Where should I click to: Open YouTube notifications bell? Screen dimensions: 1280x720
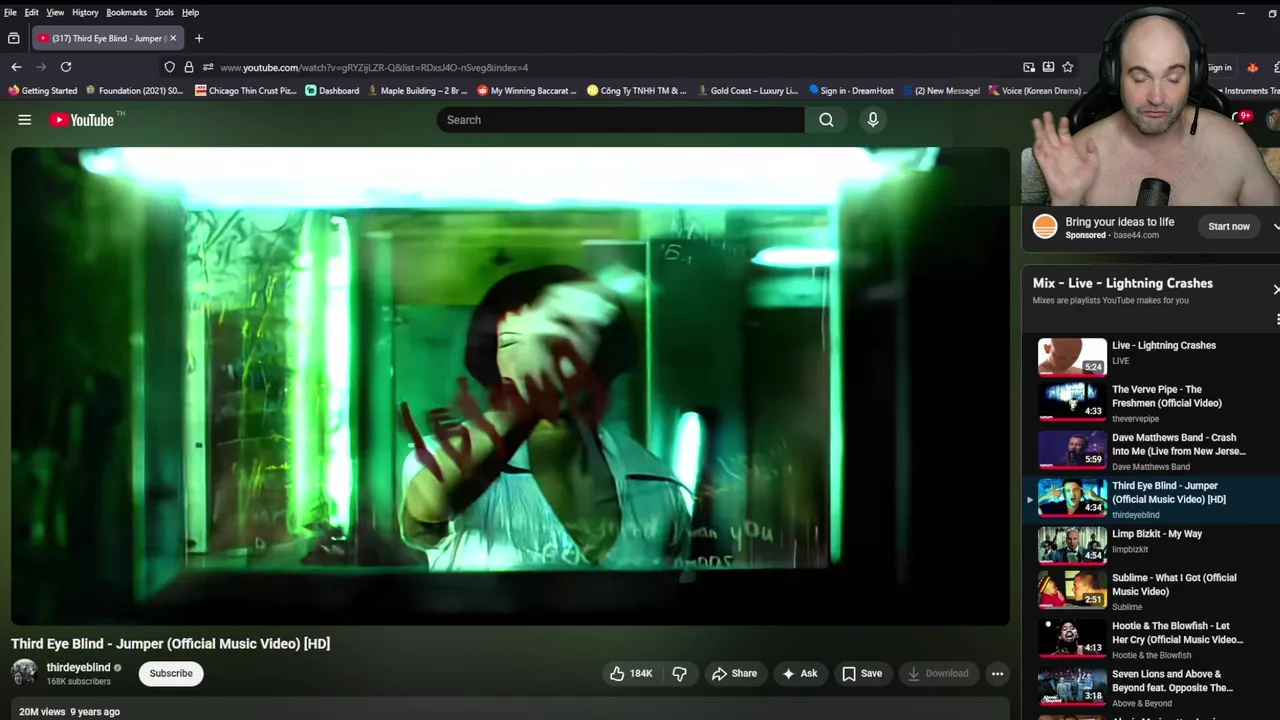tap(1241, 119)
